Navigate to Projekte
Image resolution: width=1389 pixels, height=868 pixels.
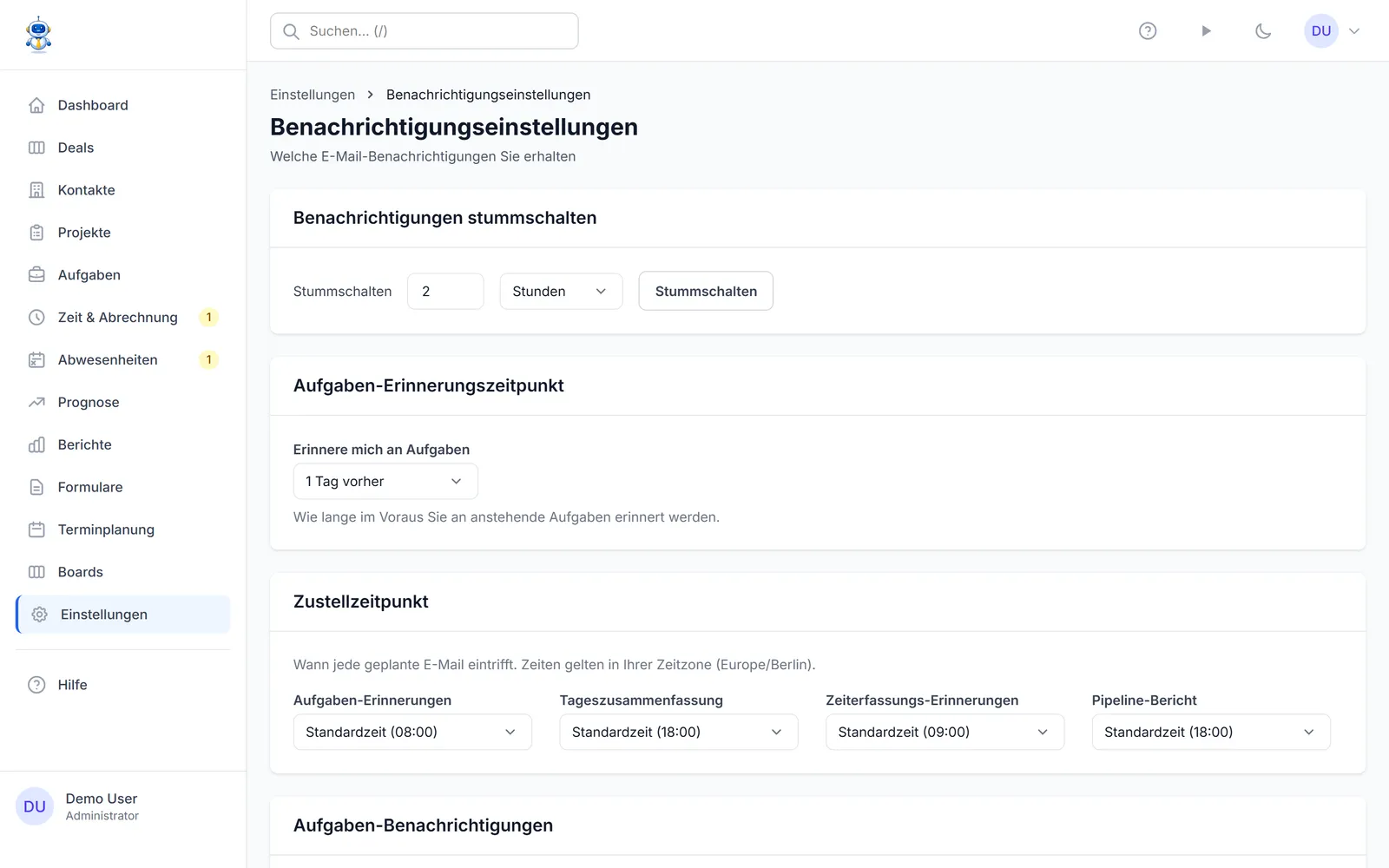pos(123,233)
